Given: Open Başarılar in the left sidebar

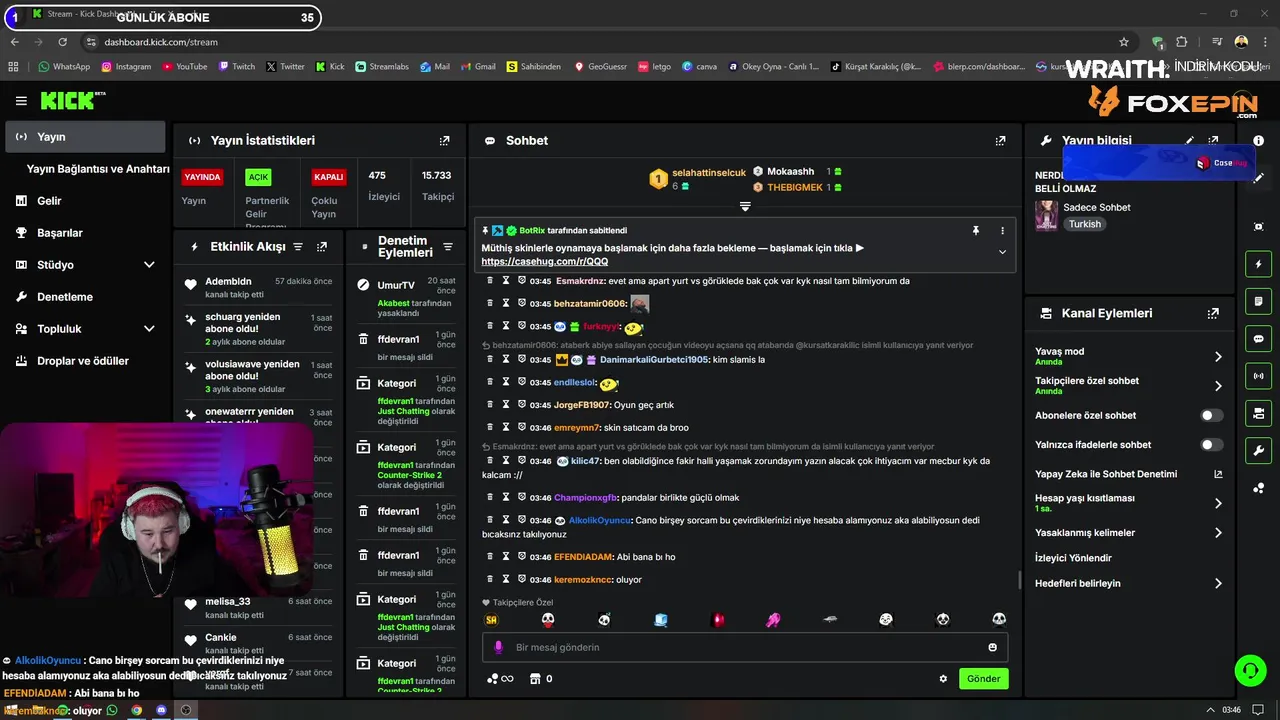Looking at the screenshot, I should (60, 233).
